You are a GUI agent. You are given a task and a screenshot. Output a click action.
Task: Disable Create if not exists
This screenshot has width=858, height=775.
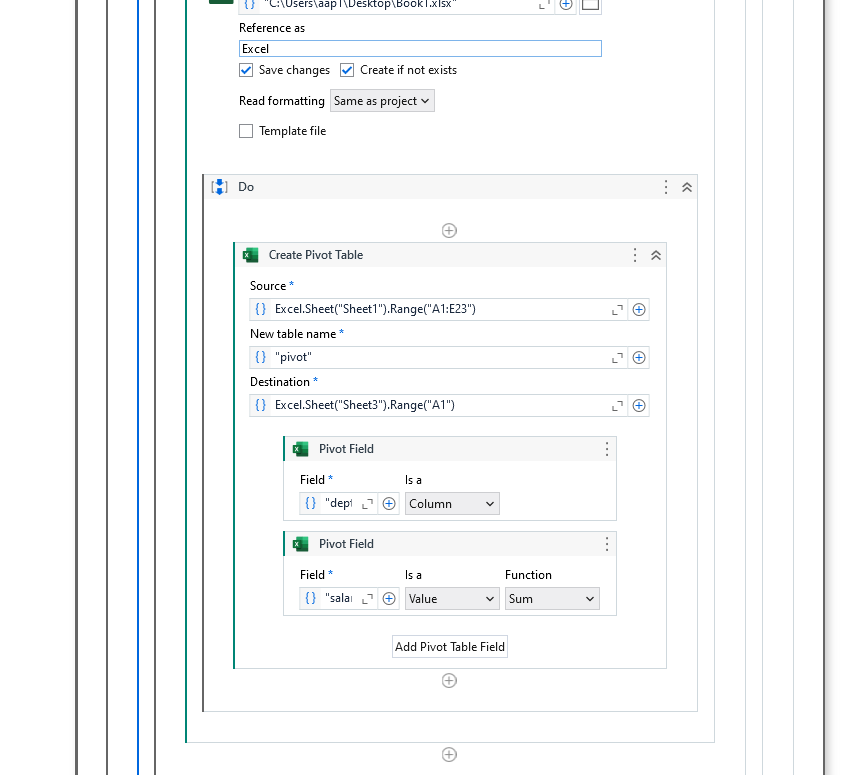pyautogui.click(x=346, y=70)
